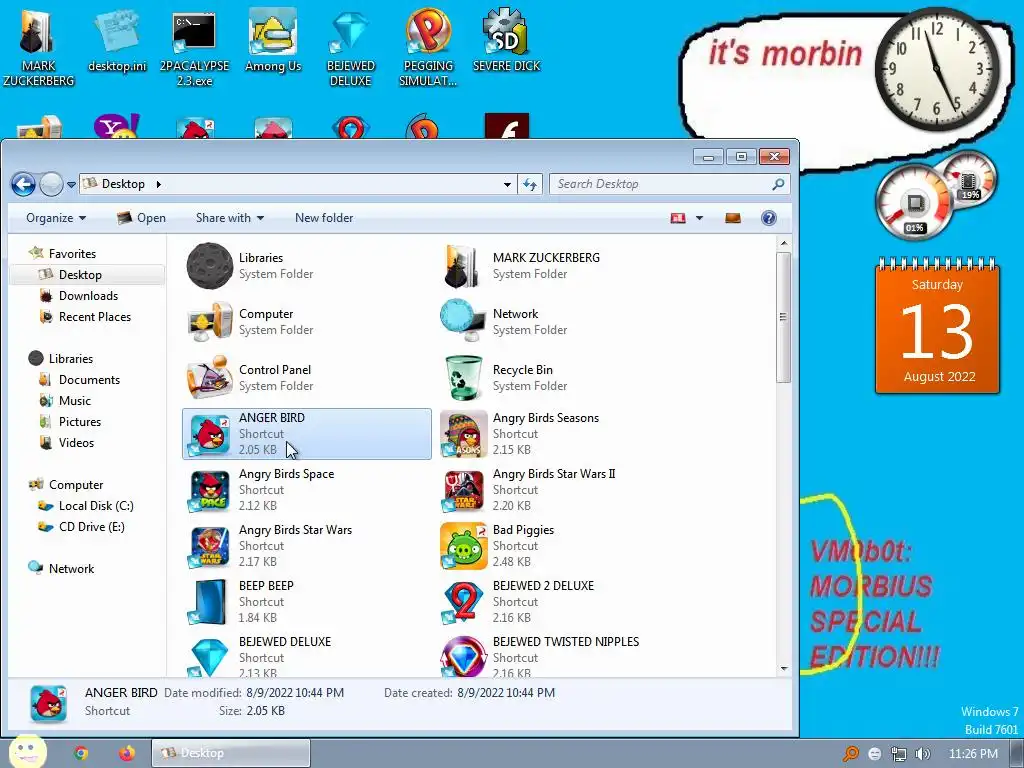
Task: Select the Libraries moon icon in file list
Action: point(209,266)
